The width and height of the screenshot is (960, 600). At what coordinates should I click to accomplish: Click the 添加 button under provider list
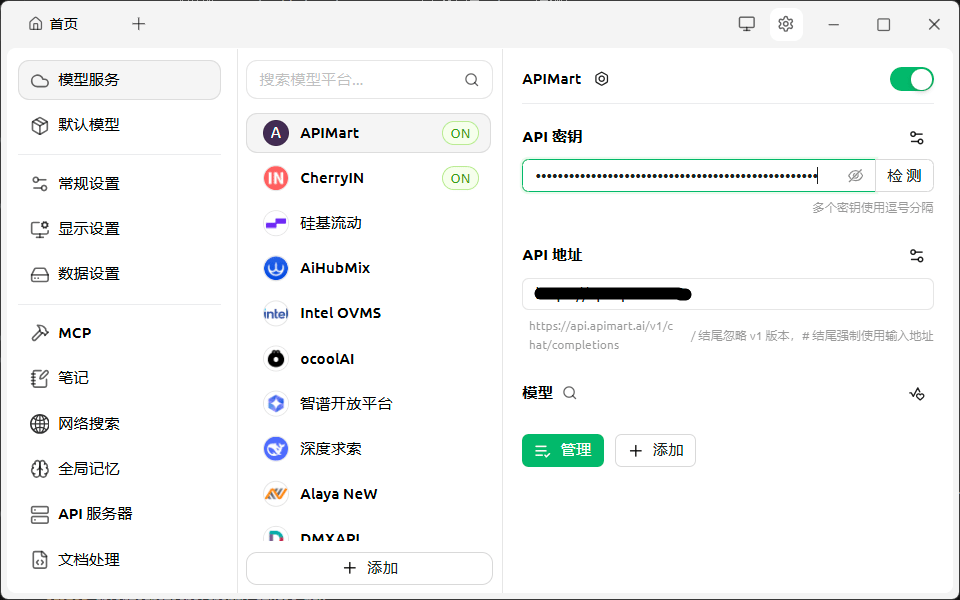(x=369, y=568)
